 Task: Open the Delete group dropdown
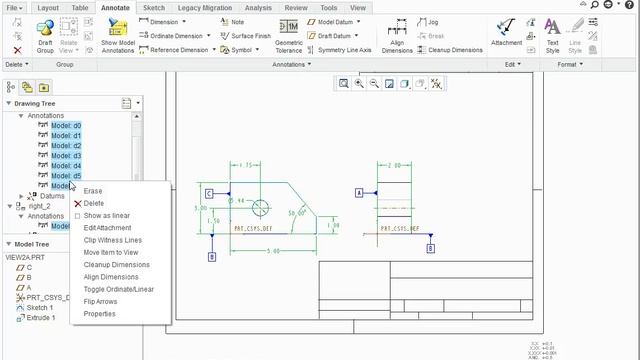tap(17, 64)
